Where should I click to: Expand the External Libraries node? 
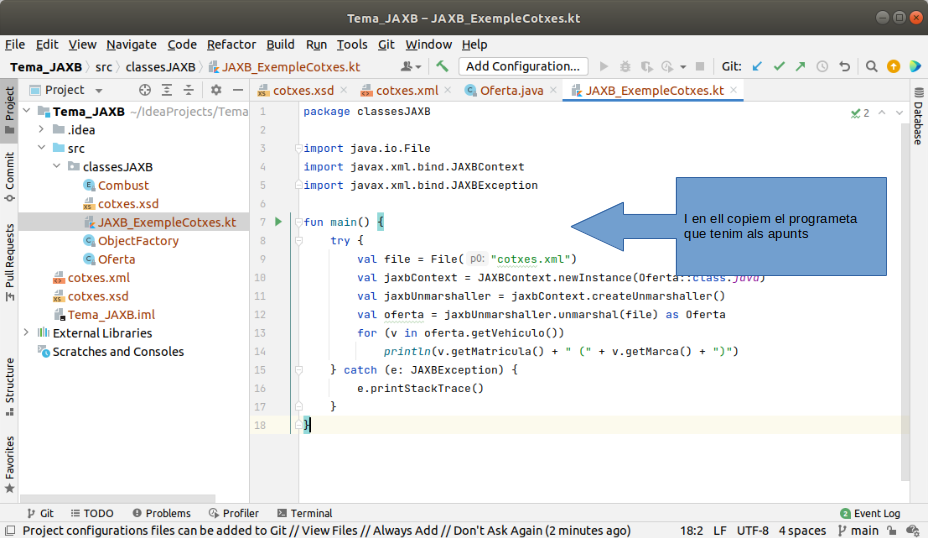27,332
